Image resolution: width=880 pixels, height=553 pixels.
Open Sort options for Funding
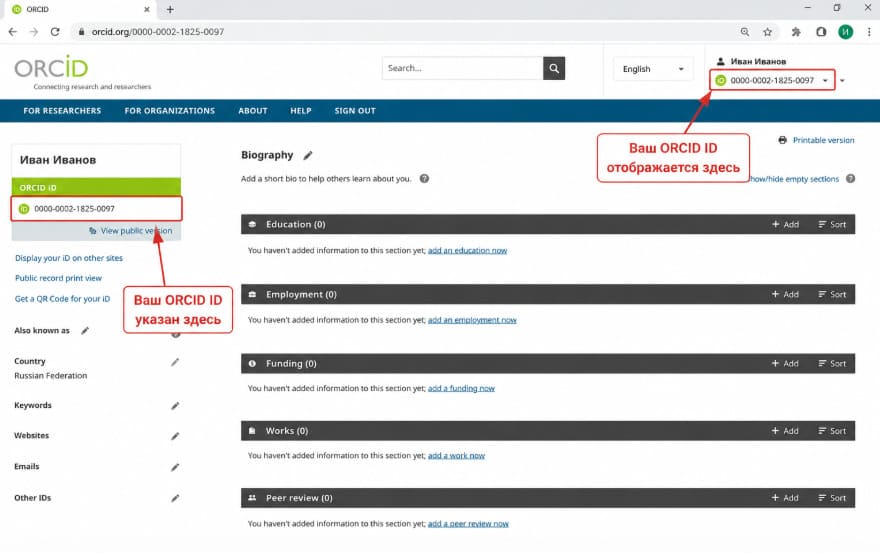click(x=832, y=363)
